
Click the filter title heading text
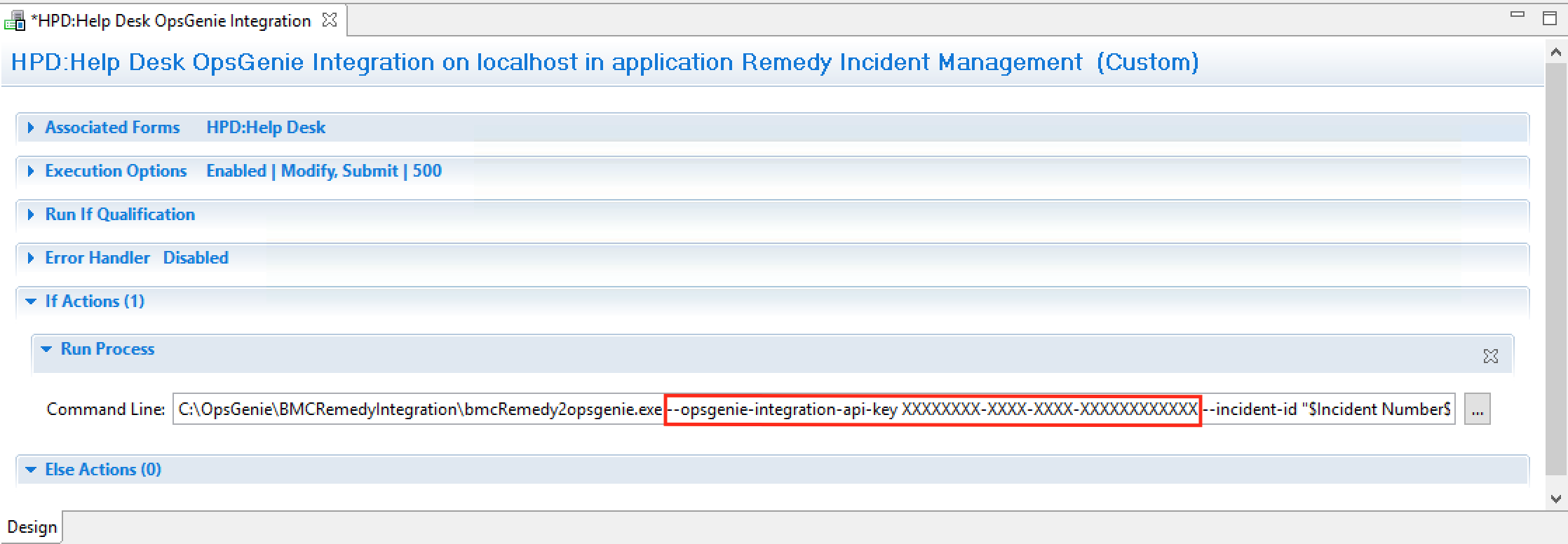point(605,62)
